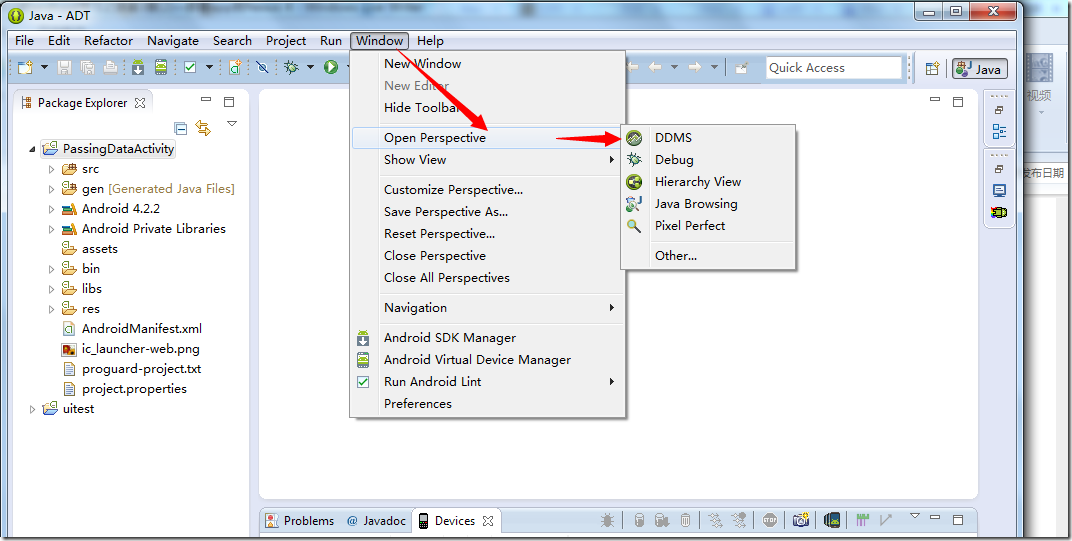Click the green Run toolbar button
This screenshot has height=541, width=1072.
point(332,67)
